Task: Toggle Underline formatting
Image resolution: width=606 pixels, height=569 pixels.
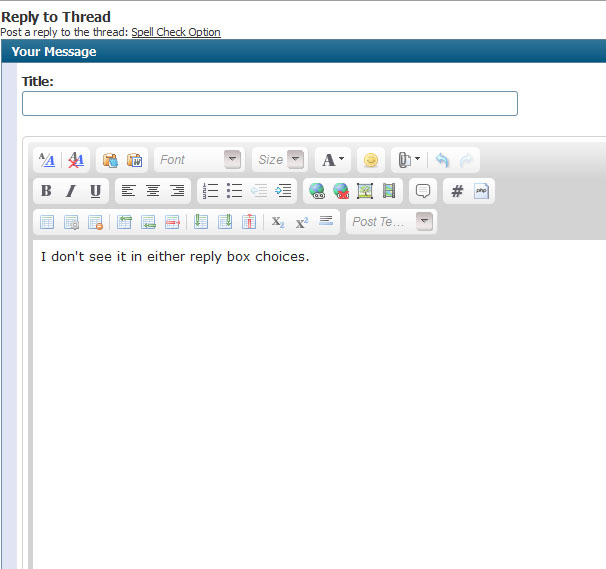Action: tap(95, 191)
